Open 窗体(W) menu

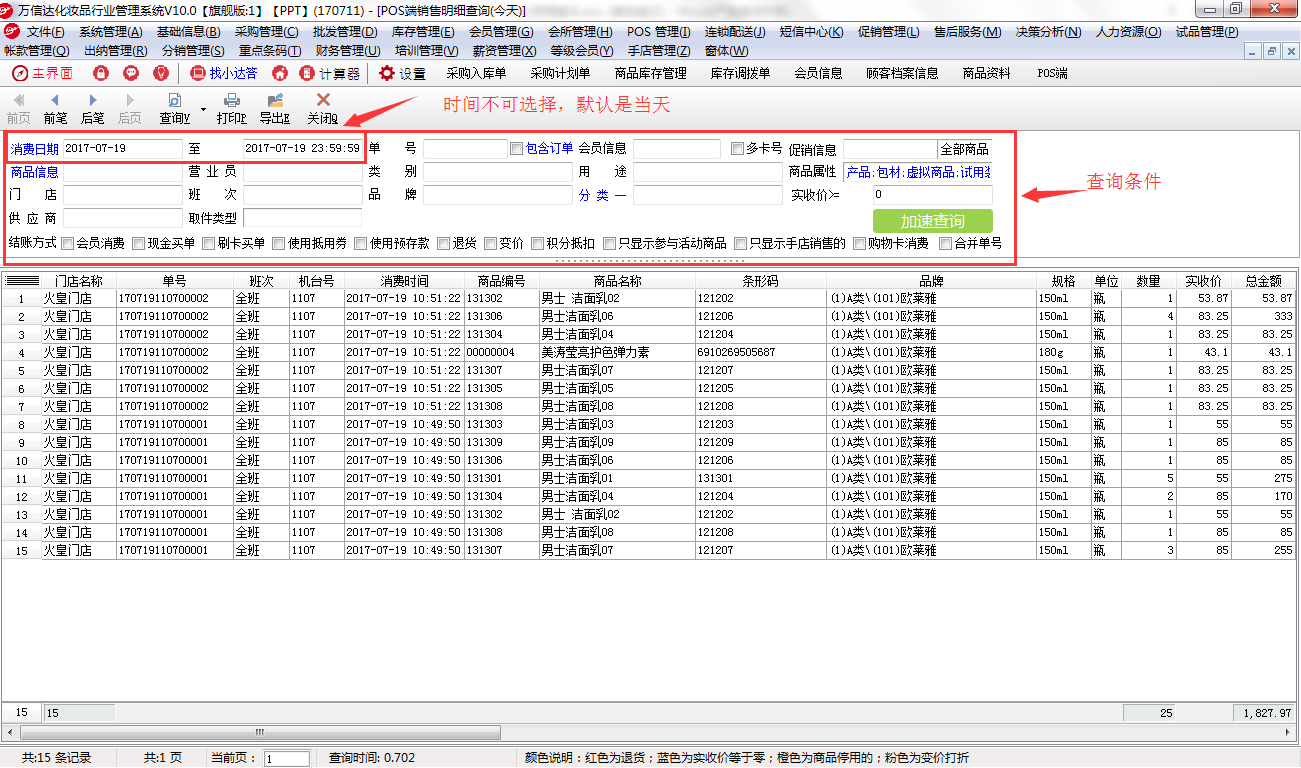click(x=726, y=51)
